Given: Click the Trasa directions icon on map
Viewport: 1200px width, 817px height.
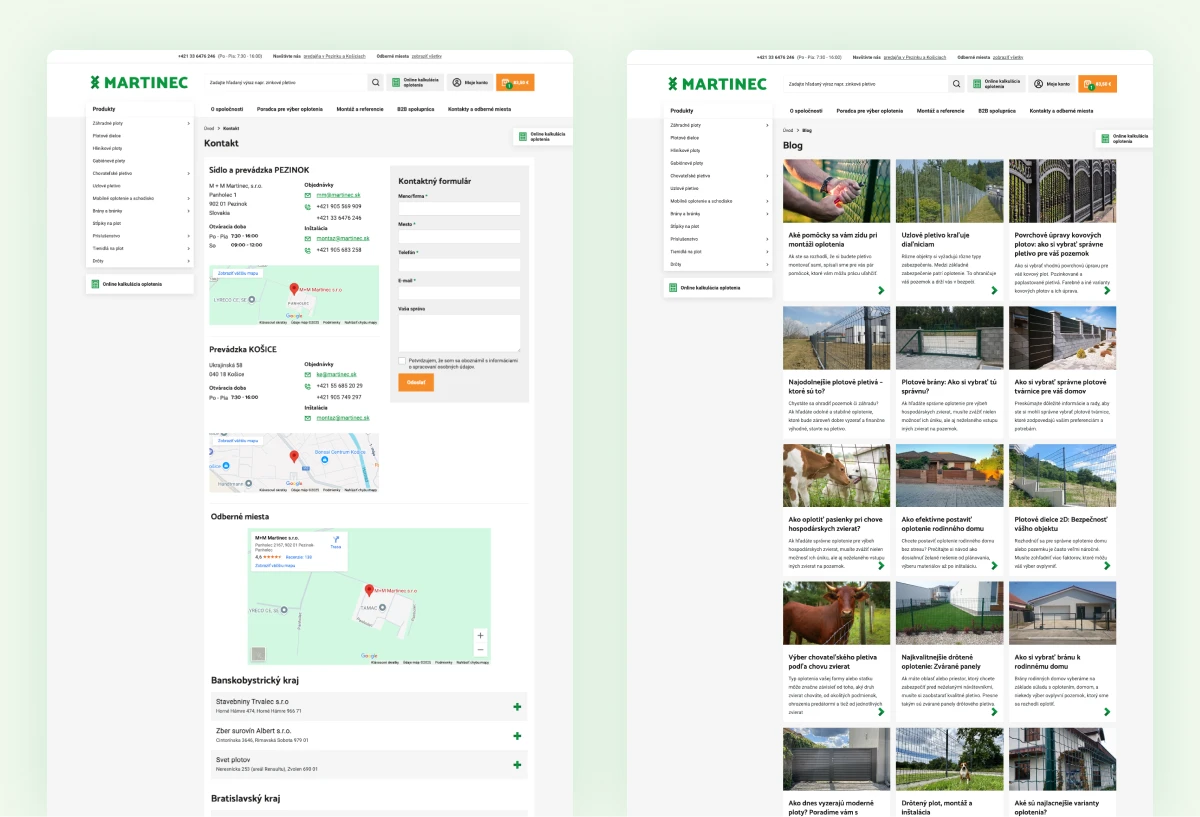Looking at the screenshot, I should click(x=336, y=539).
